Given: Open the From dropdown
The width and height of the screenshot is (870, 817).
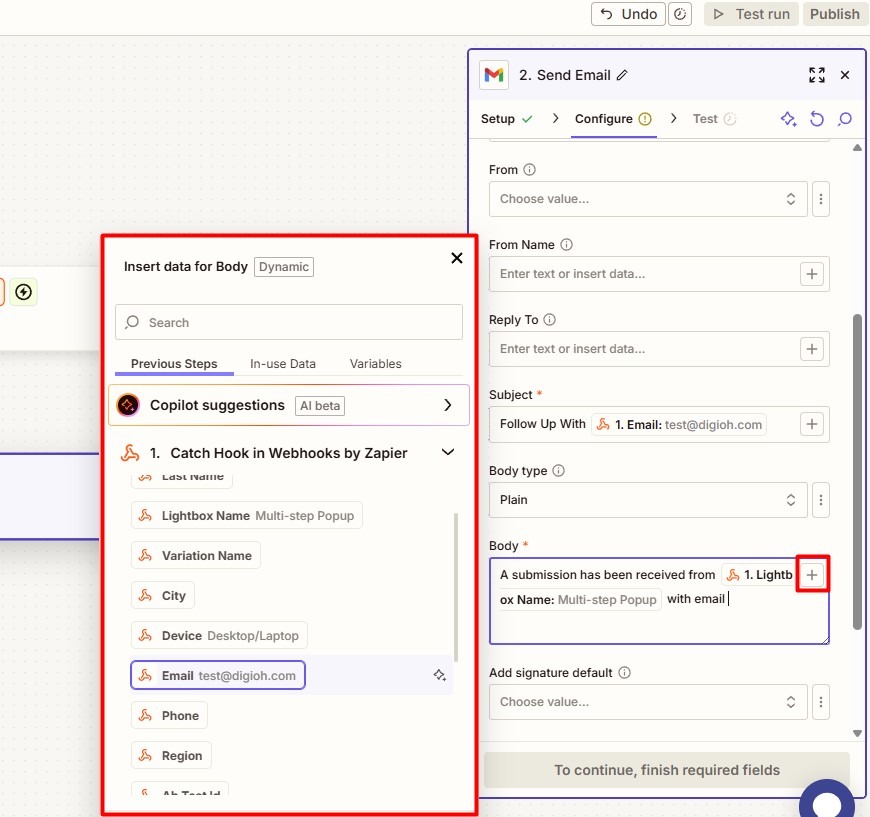Looking at the screenshot, I should pyautogui.click(x=647, y=199).
